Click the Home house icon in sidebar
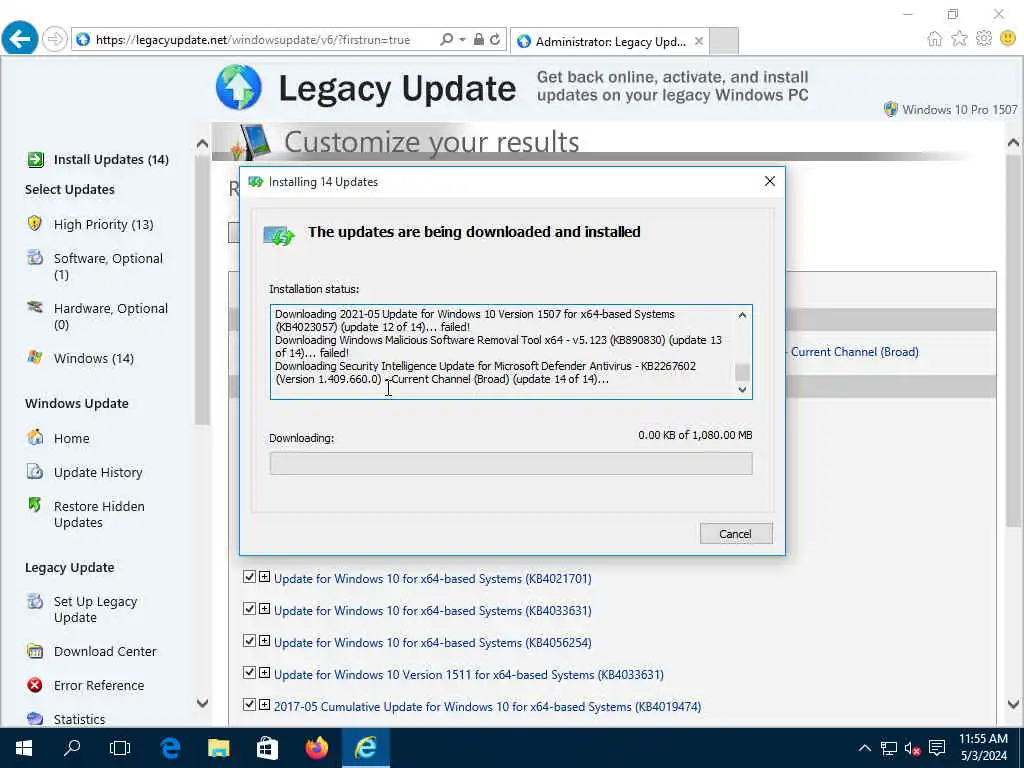This screenshot has height=768, width=1024. (x=35, y=437)
